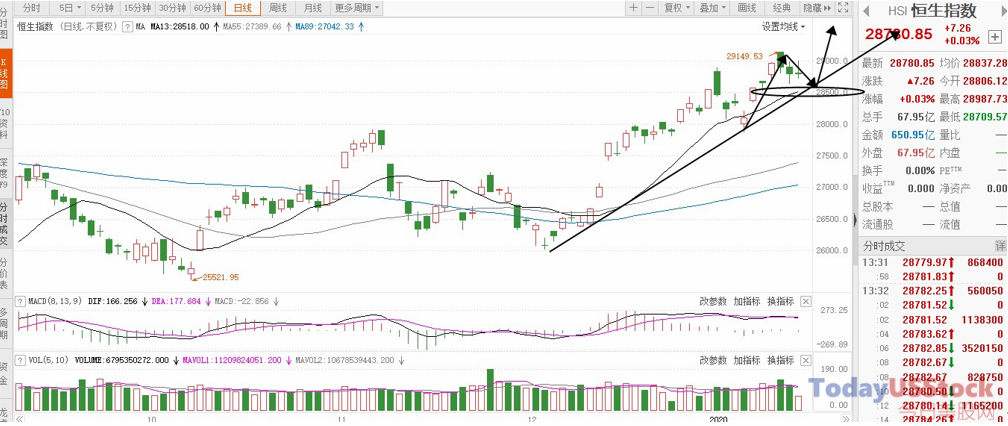Click 加指标 on MACD panel

747,301
